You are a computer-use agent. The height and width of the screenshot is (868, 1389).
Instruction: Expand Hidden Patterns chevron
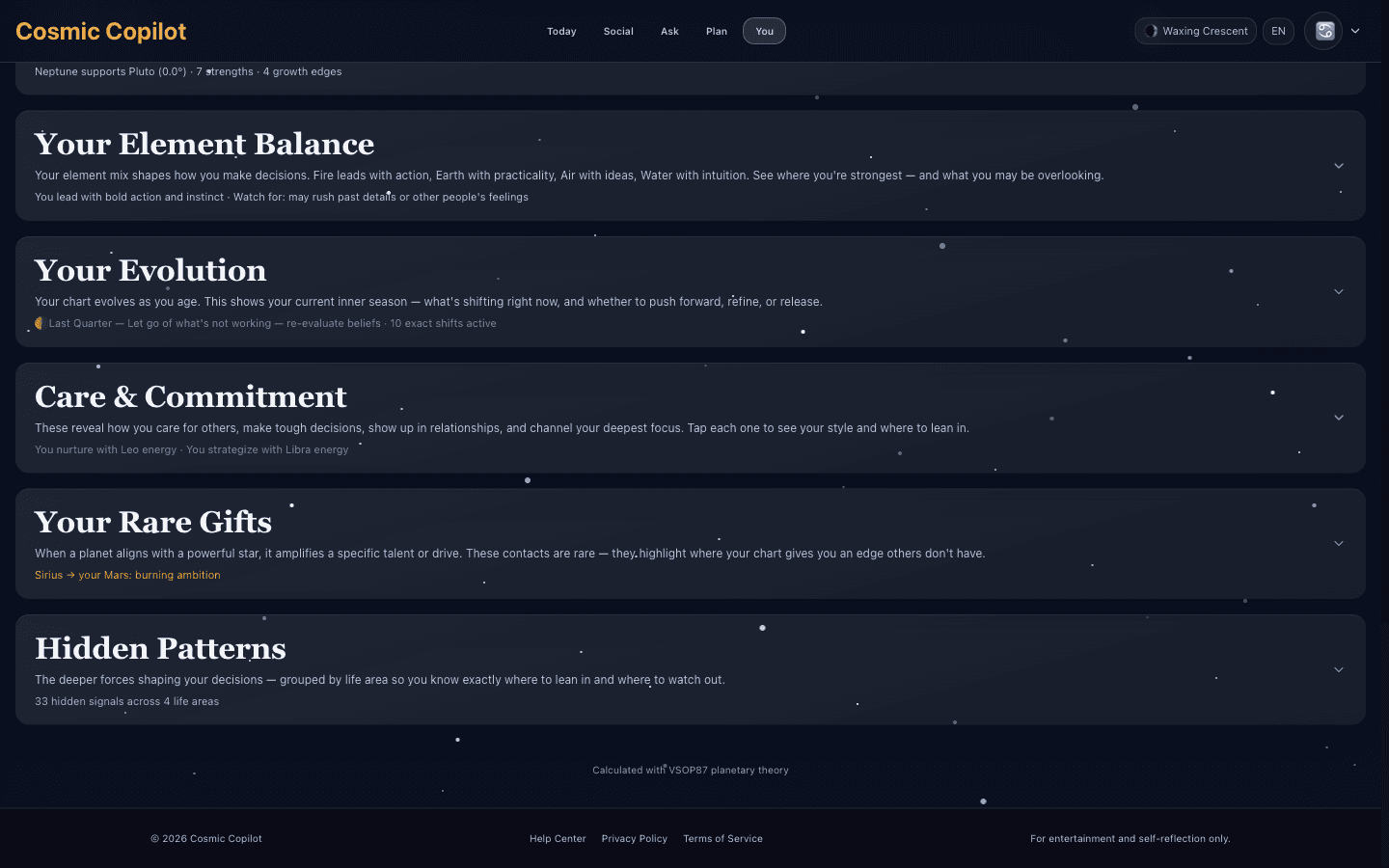(1339, 669)
